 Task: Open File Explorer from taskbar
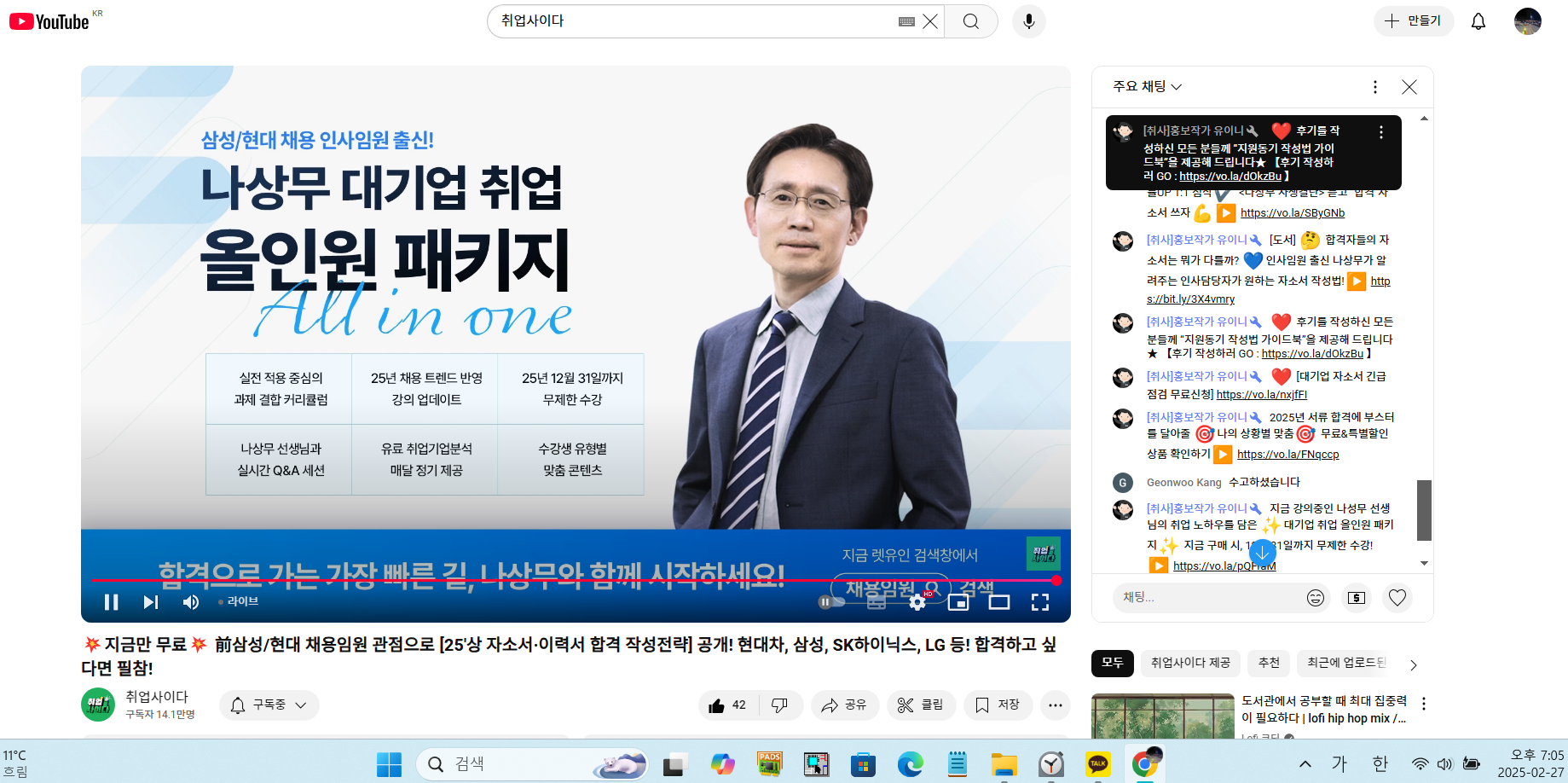(1004, 764)
